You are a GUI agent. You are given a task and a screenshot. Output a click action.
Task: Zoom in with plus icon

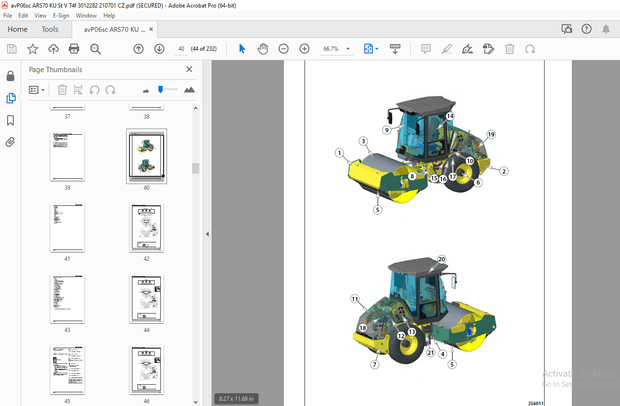[304, 49]
